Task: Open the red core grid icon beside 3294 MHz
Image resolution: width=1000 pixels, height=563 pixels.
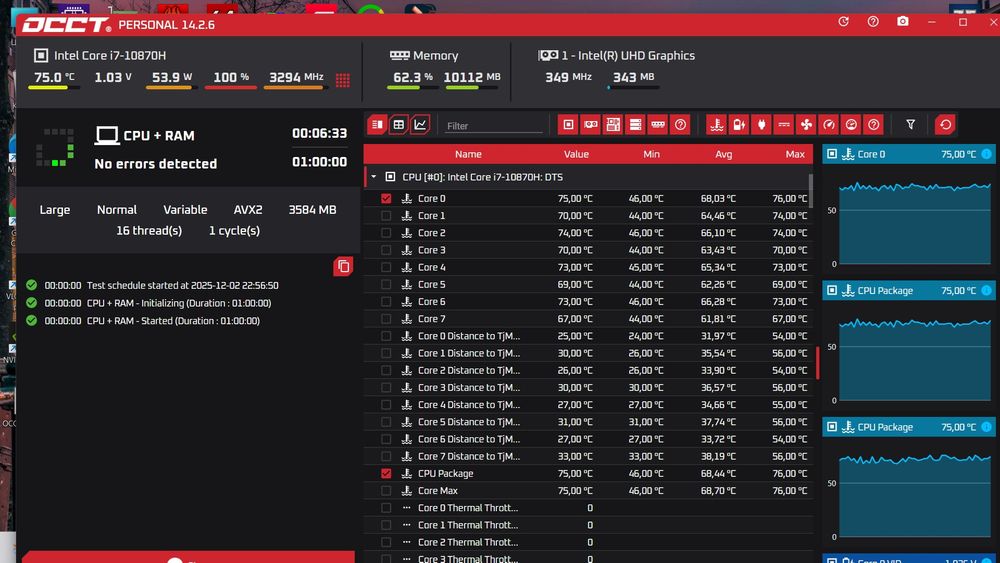Action: [x=342, y=80]
